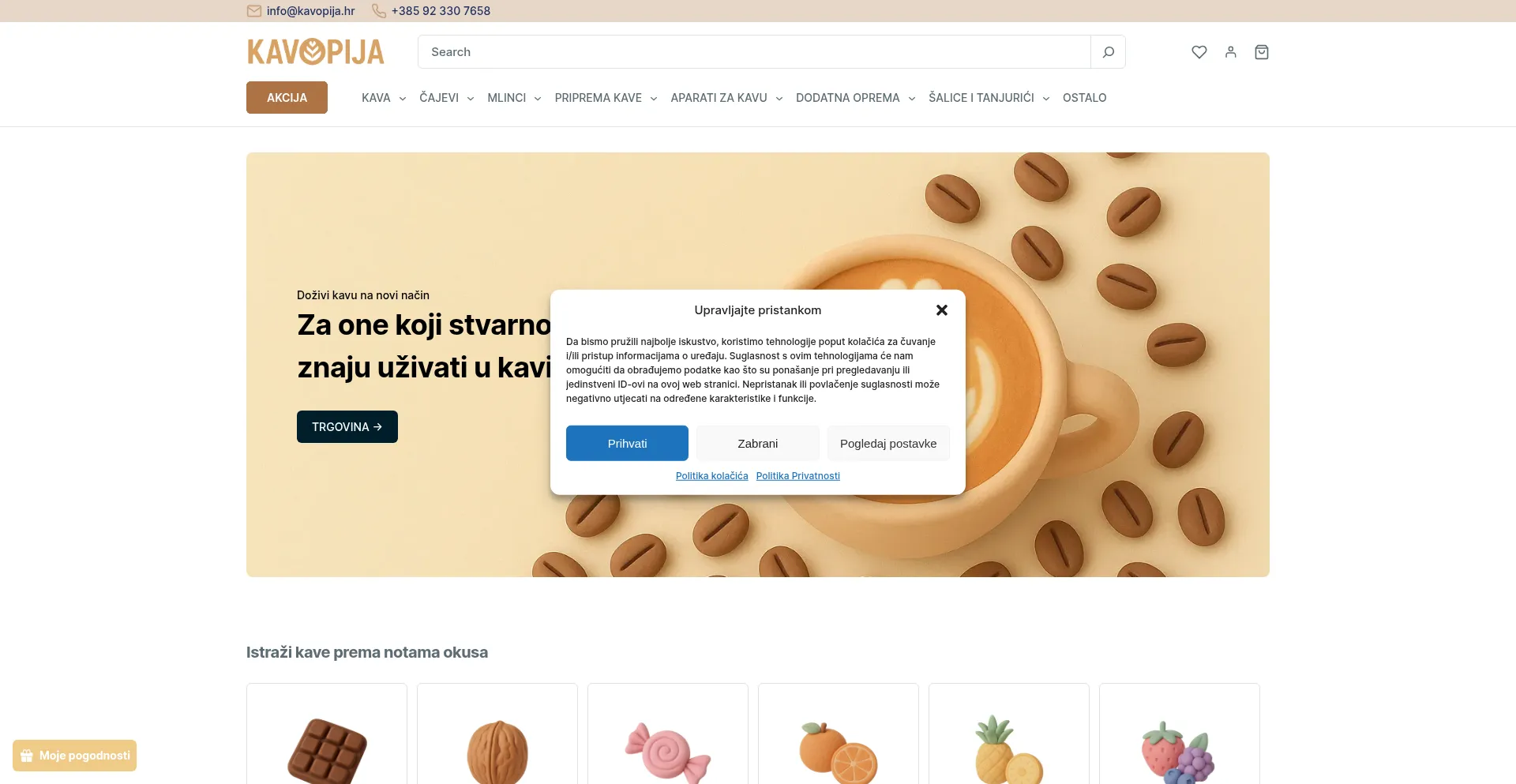The width and height of the screenshot is (1516, 784).
Task: Open the wishlist heart icon
Action: 1199,52
